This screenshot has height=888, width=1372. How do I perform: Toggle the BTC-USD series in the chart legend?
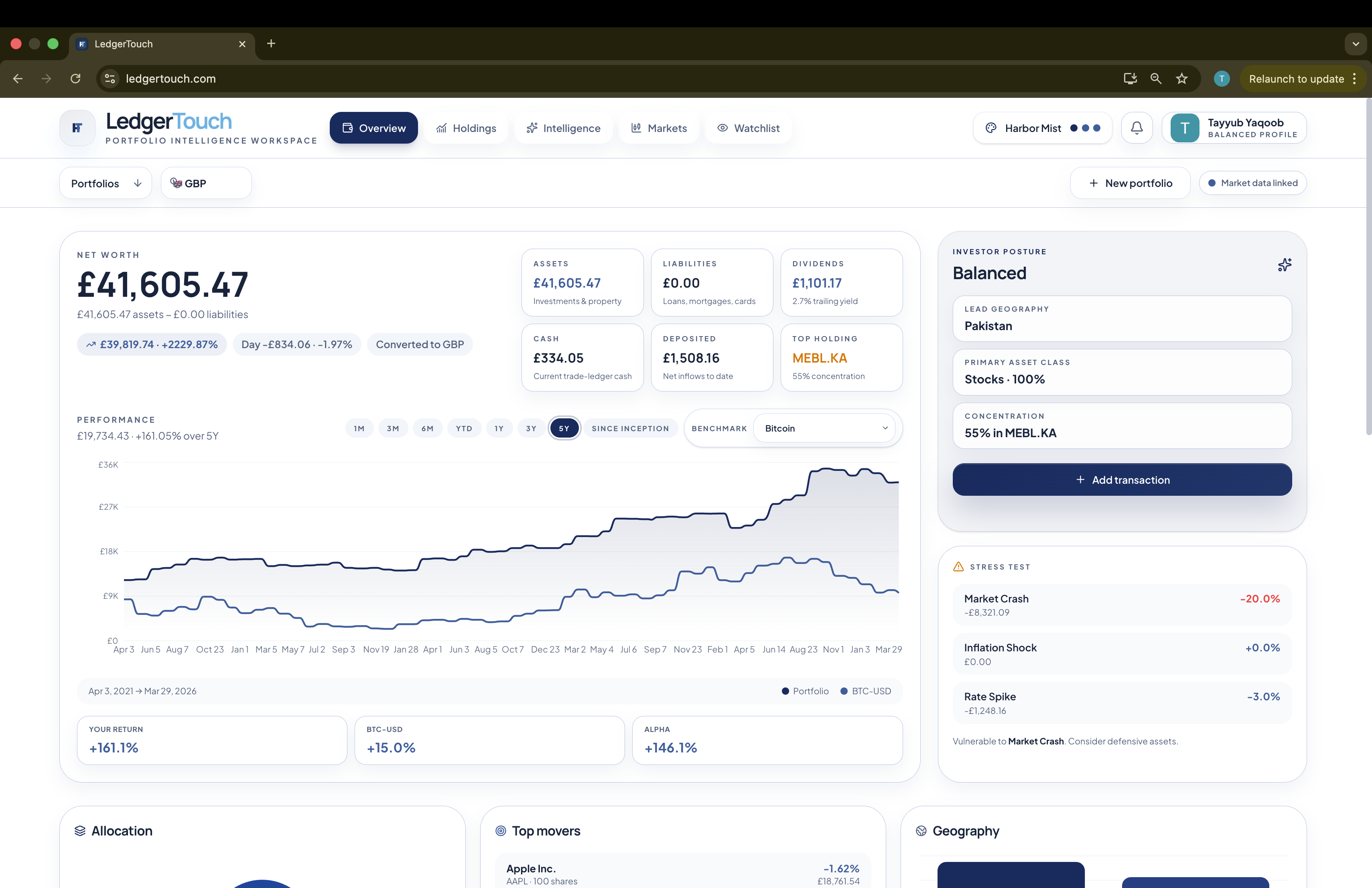pos(866,691)
